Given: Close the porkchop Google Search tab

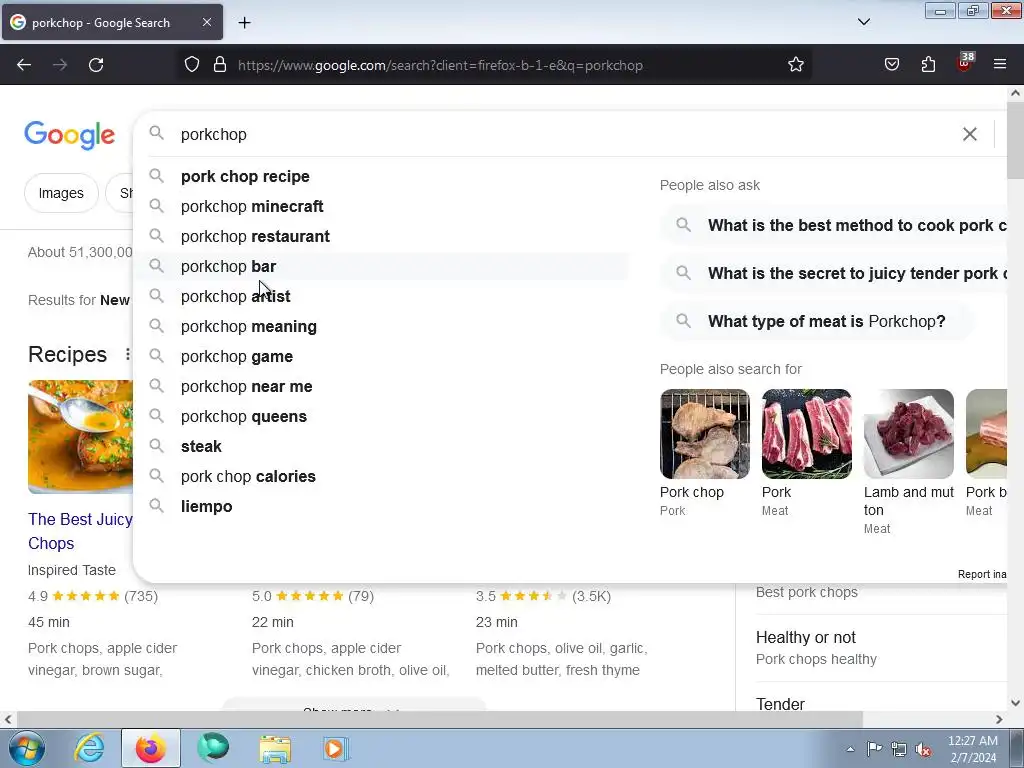Looking at the screenshot, I should [x=206, y=22].
